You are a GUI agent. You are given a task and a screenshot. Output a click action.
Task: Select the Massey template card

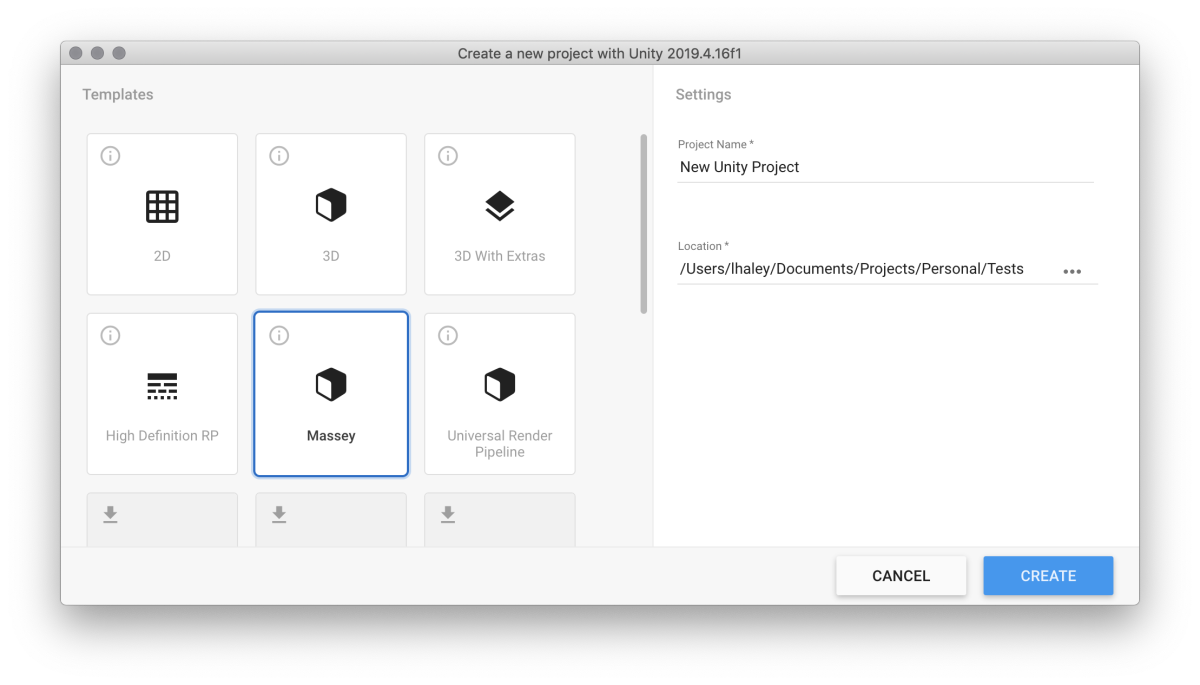point(331,394)
